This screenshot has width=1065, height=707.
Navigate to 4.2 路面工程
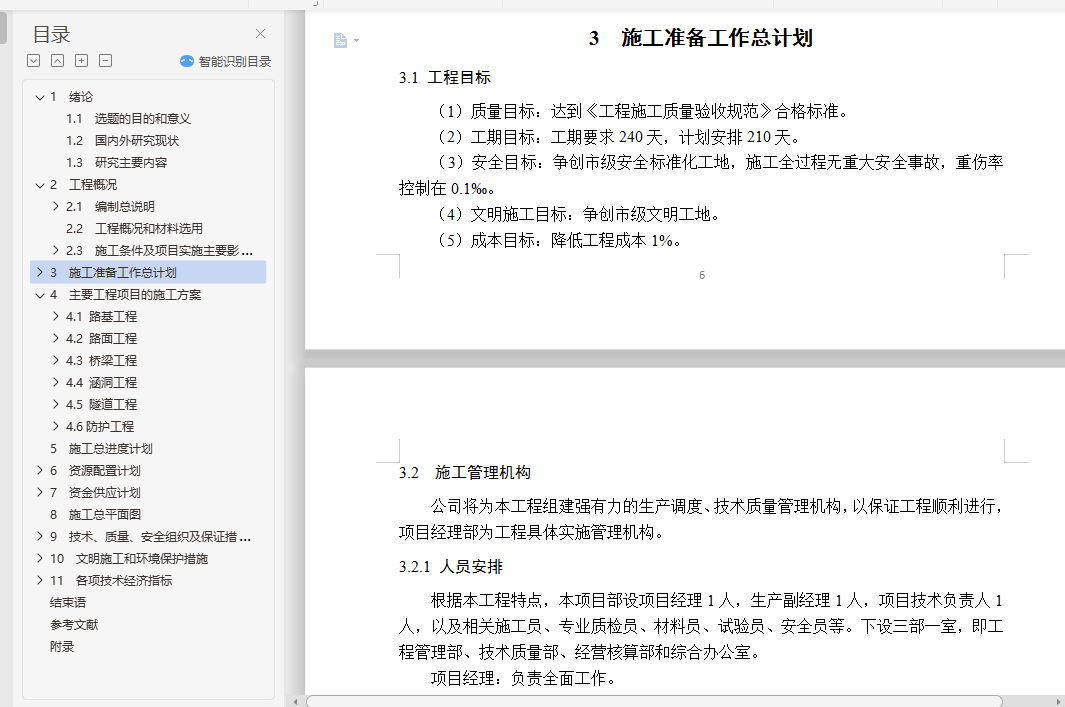pyautogui.click(x=101, y=338)
